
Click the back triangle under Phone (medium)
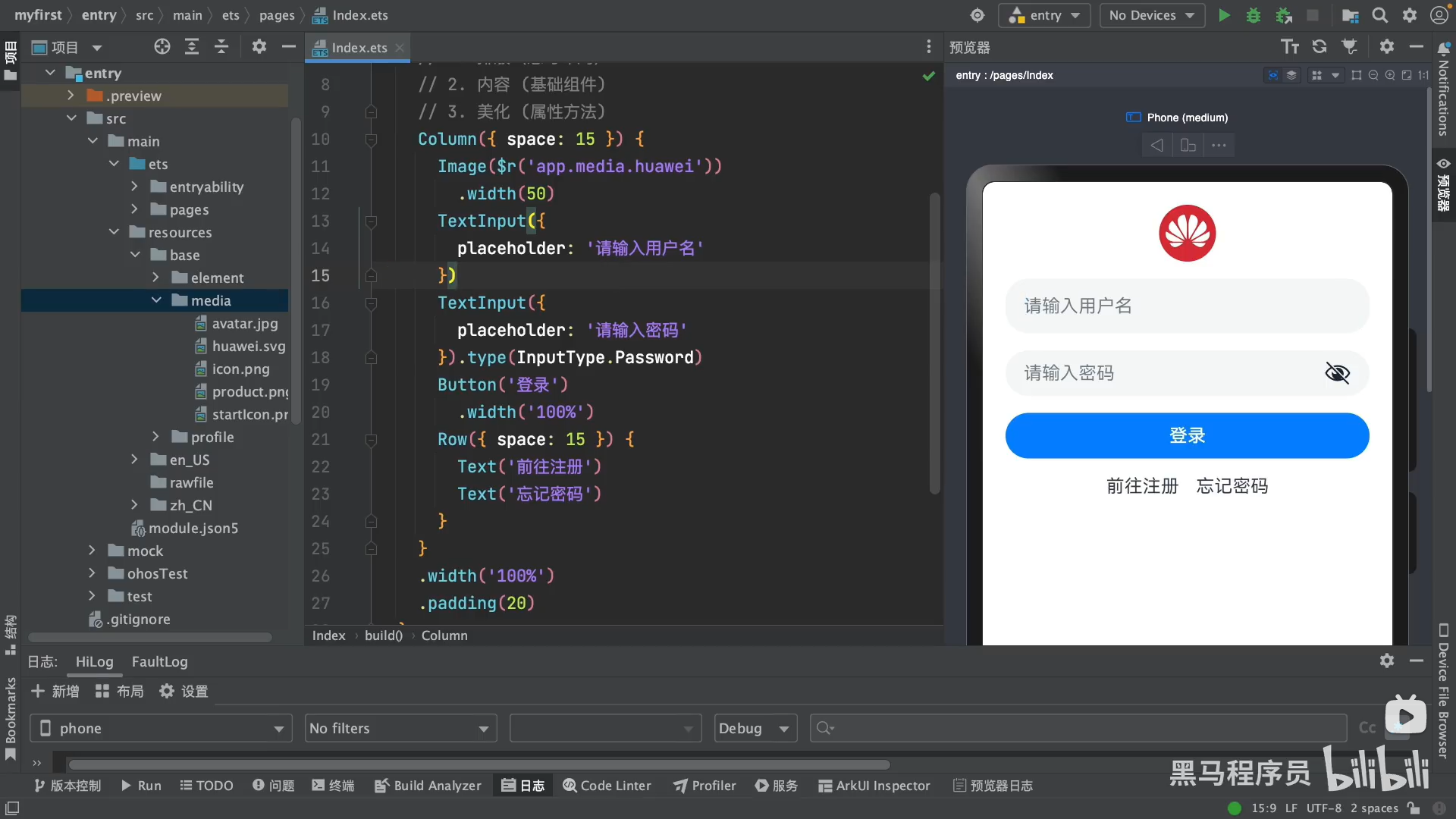pos(1156,145)
